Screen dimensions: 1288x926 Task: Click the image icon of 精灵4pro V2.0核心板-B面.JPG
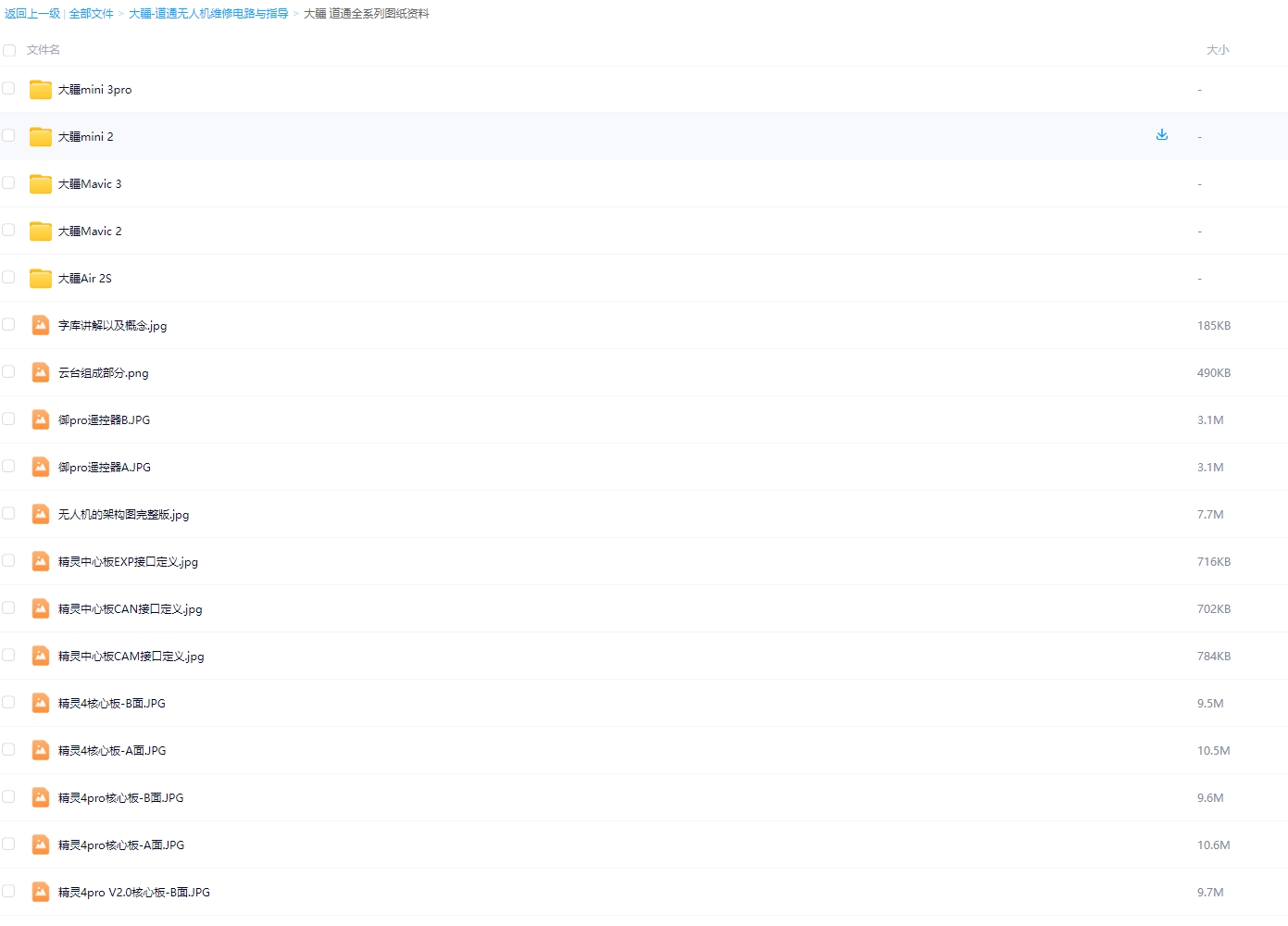[41, 892]
